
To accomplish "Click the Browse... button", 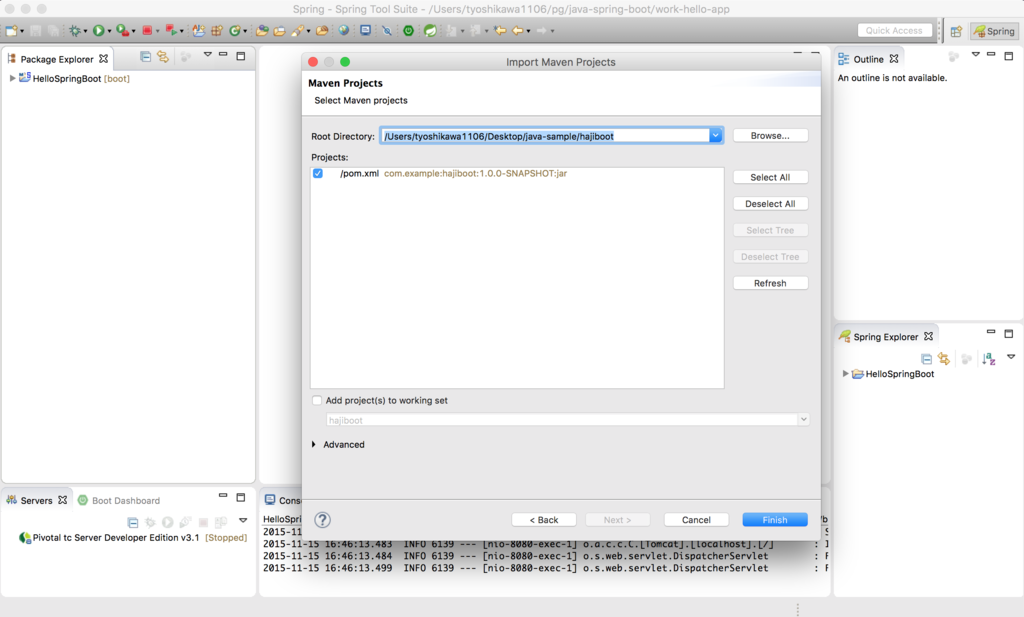I will [x=770, y=136].
